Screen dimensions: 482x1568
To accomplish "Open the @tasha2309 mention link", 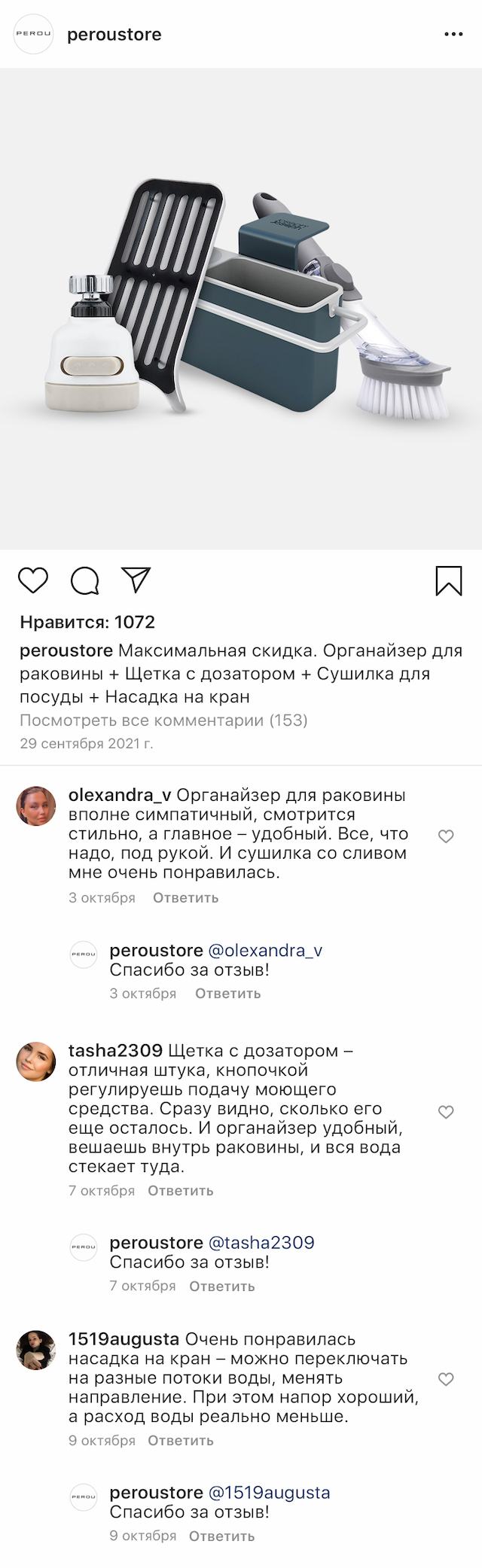I will [x=261, y=1243].
